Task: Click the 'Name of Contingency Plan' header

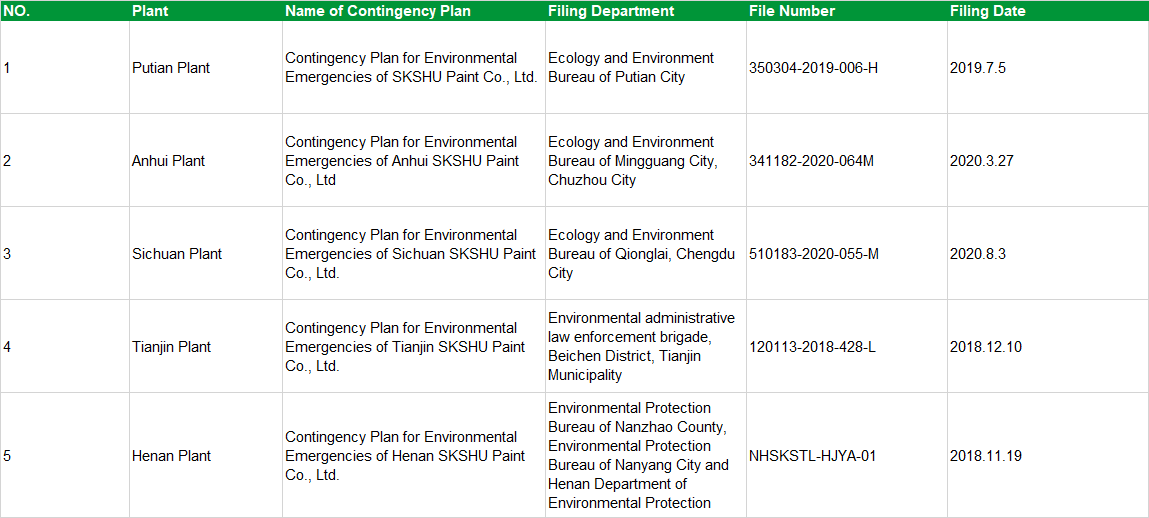Action: [x=377, y=11]
